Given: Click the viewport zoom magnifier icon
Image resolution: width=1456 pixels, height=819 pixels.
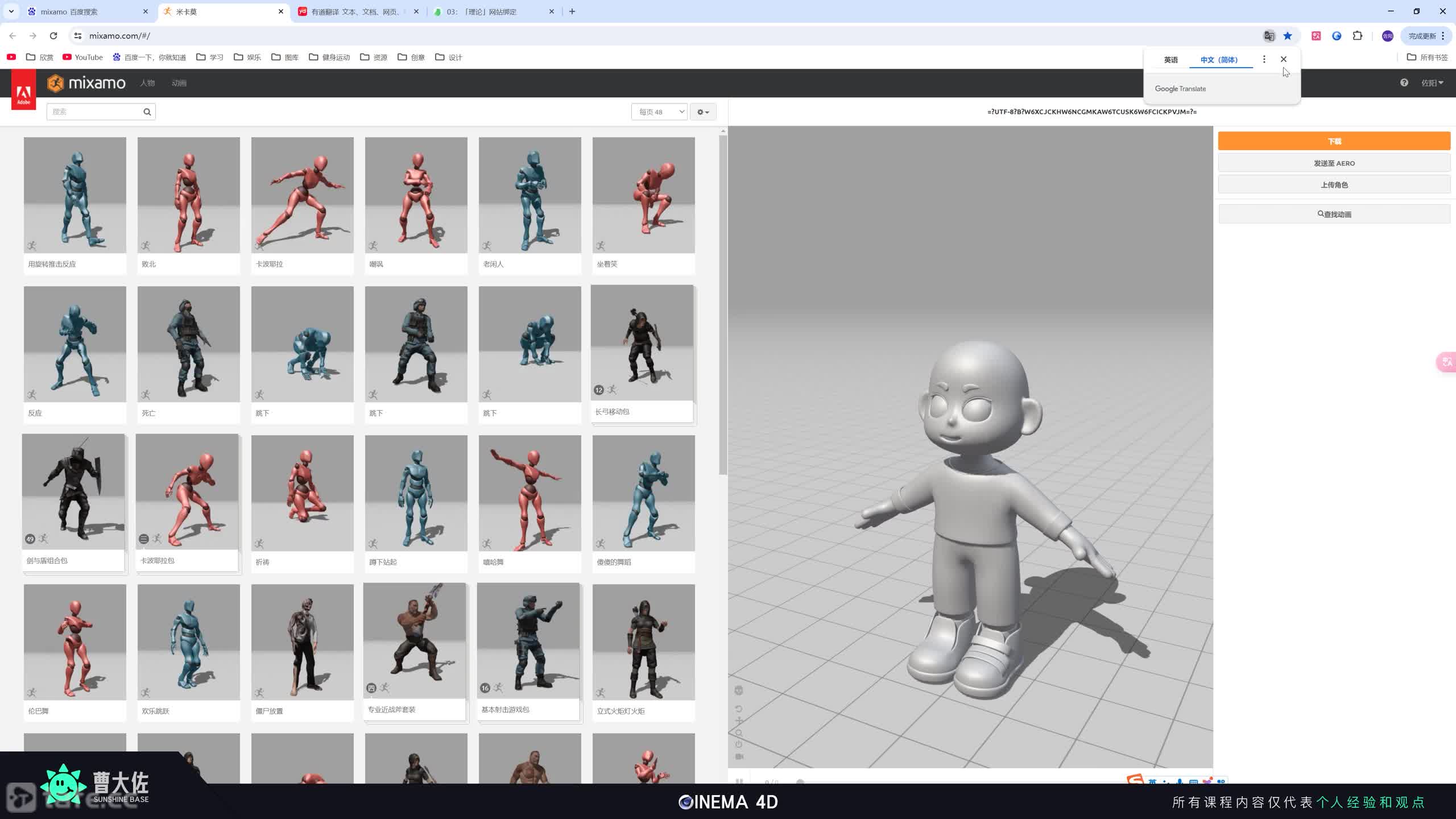Looking at the screenshot, I should pos(739,733).
